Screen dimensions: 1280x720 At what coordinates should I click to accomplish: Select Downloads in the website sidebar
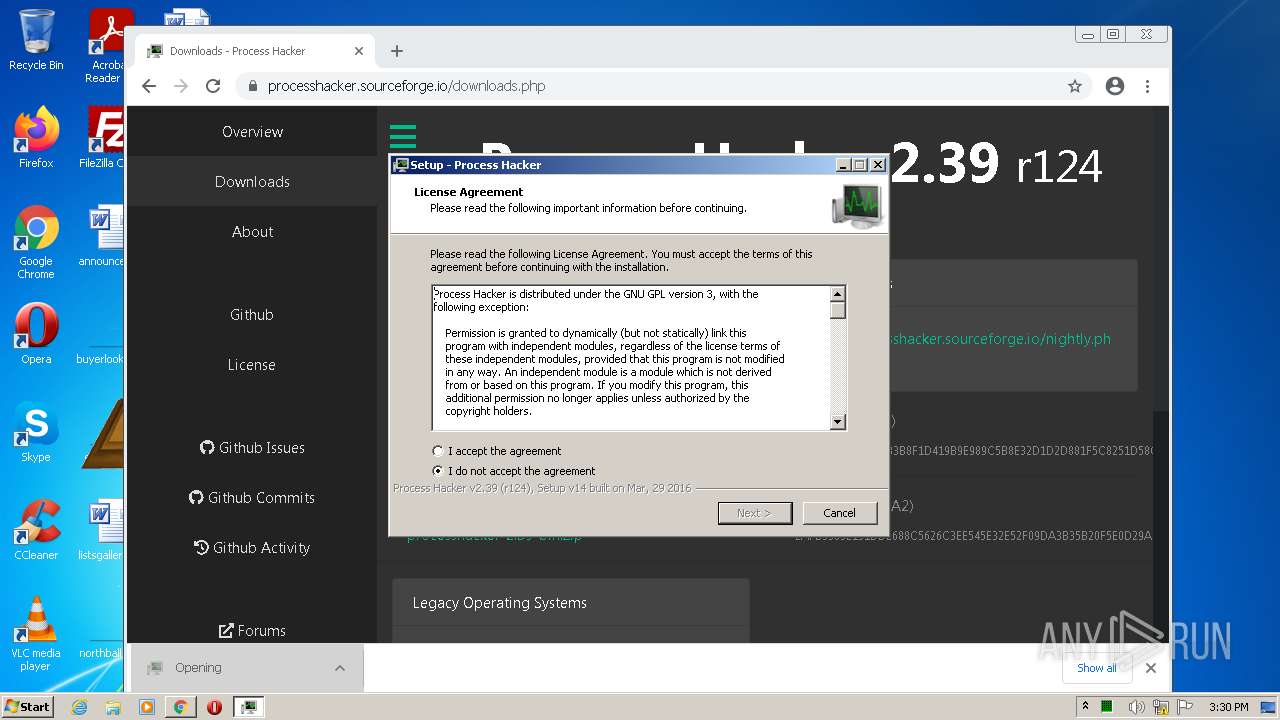[x=252, y=181]
